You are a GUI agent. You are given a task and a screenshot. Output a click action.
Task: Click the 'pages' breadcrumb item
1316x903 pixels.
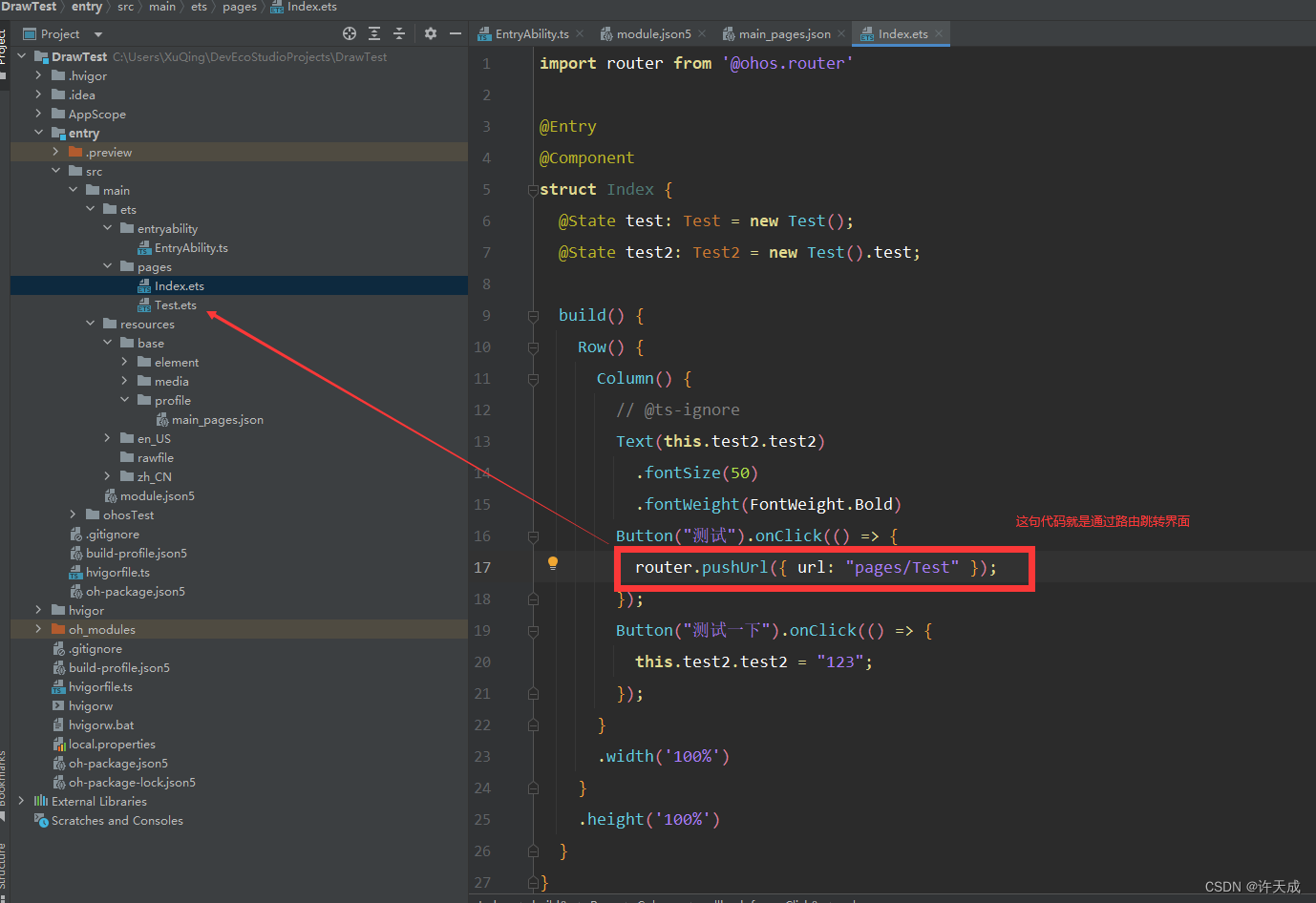[x=240, y=7]
